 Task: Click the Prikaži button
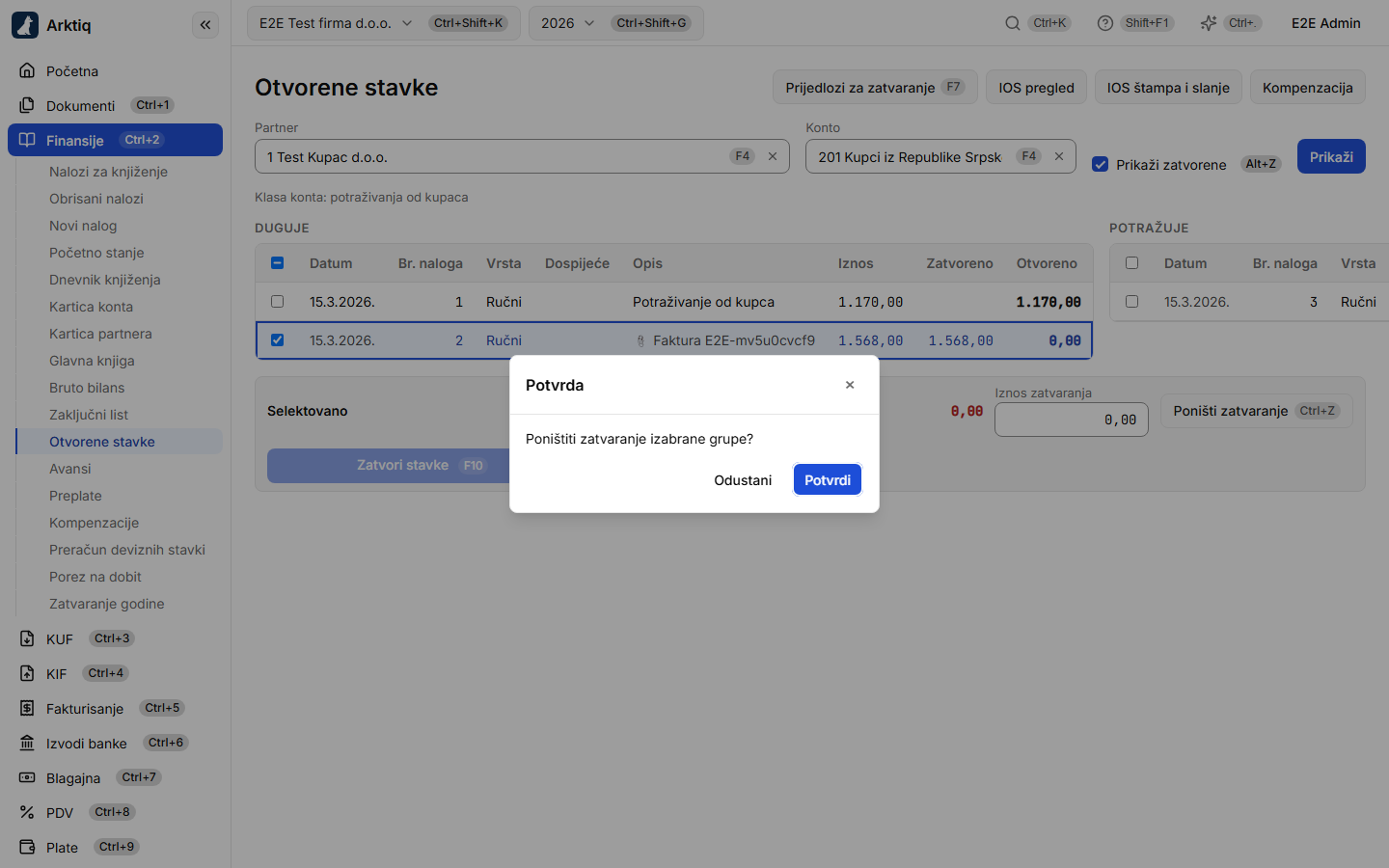1331,156
